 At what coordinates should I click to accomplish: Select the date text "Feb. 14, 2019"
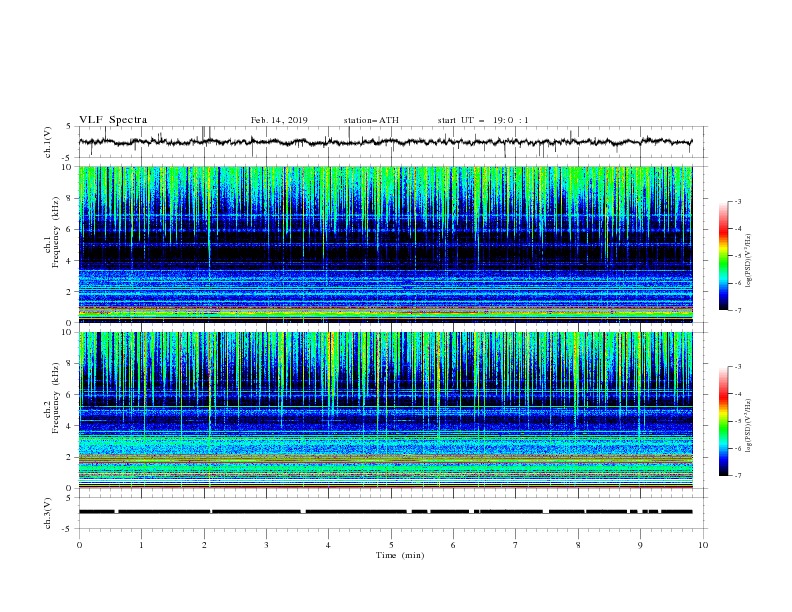pyautogui.click(x=279, y=120)
